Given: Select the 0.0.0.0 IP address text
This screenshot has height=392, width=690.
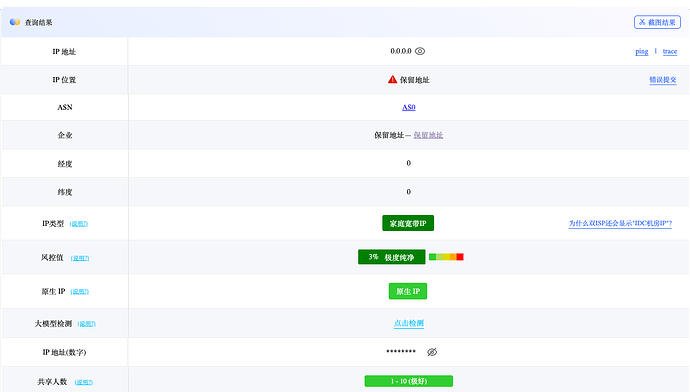Looking at the screenshot, I should tap(401, 51).
